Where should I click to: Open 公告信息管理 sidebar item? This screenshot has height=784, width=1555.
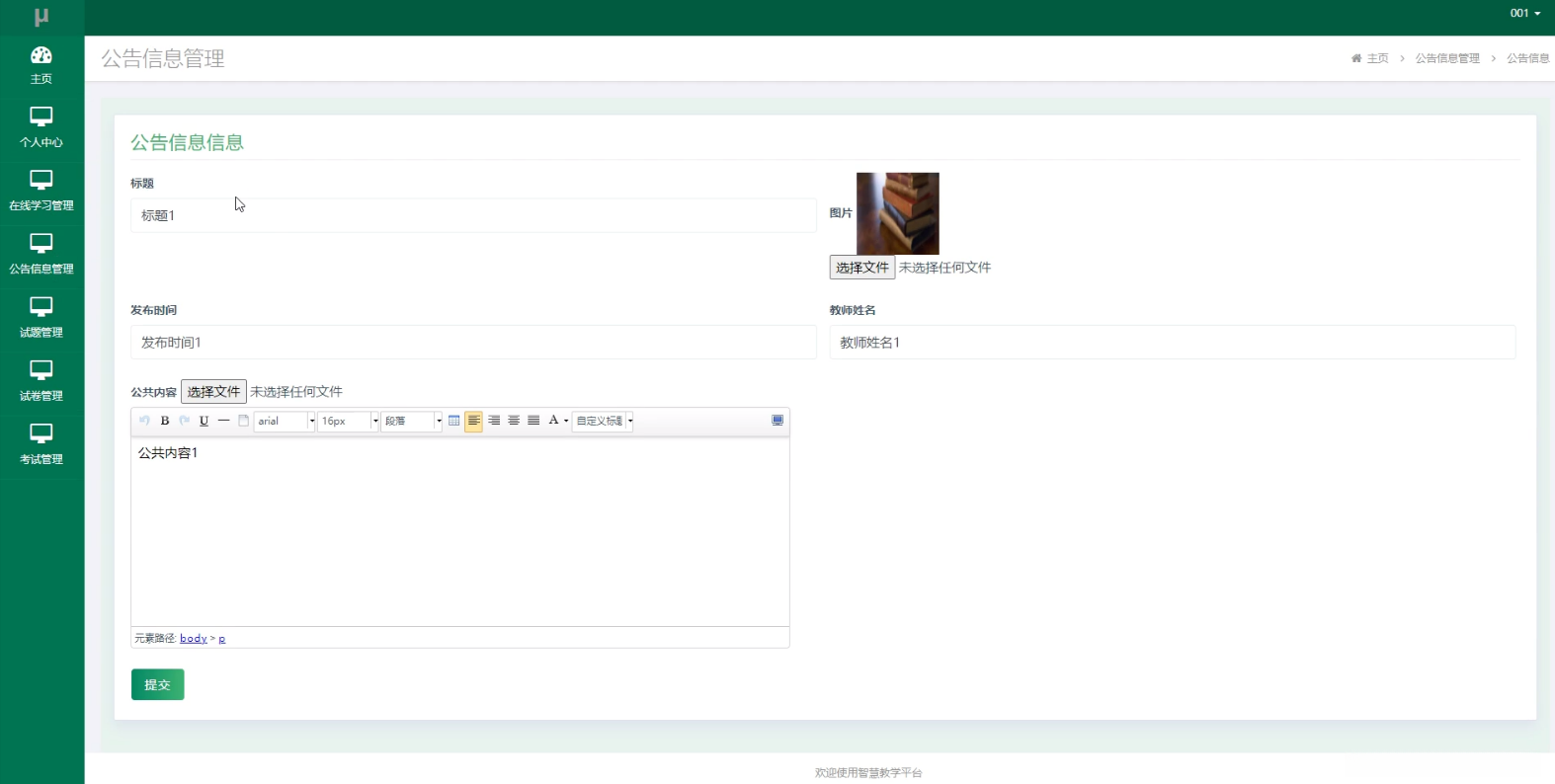[41, 255]
